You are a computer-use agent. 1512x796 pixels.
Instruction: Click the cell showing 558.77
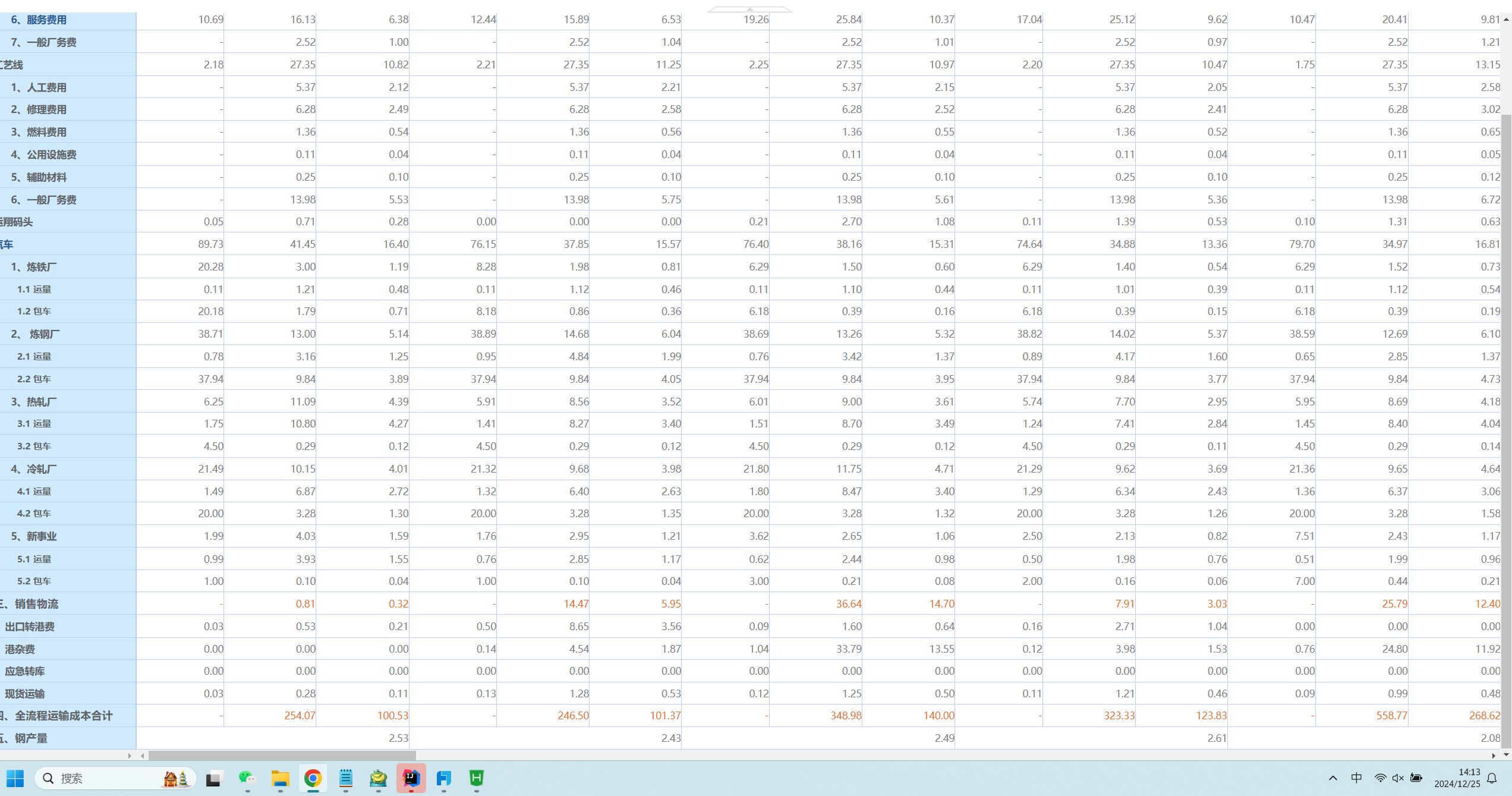(1362, 716)
